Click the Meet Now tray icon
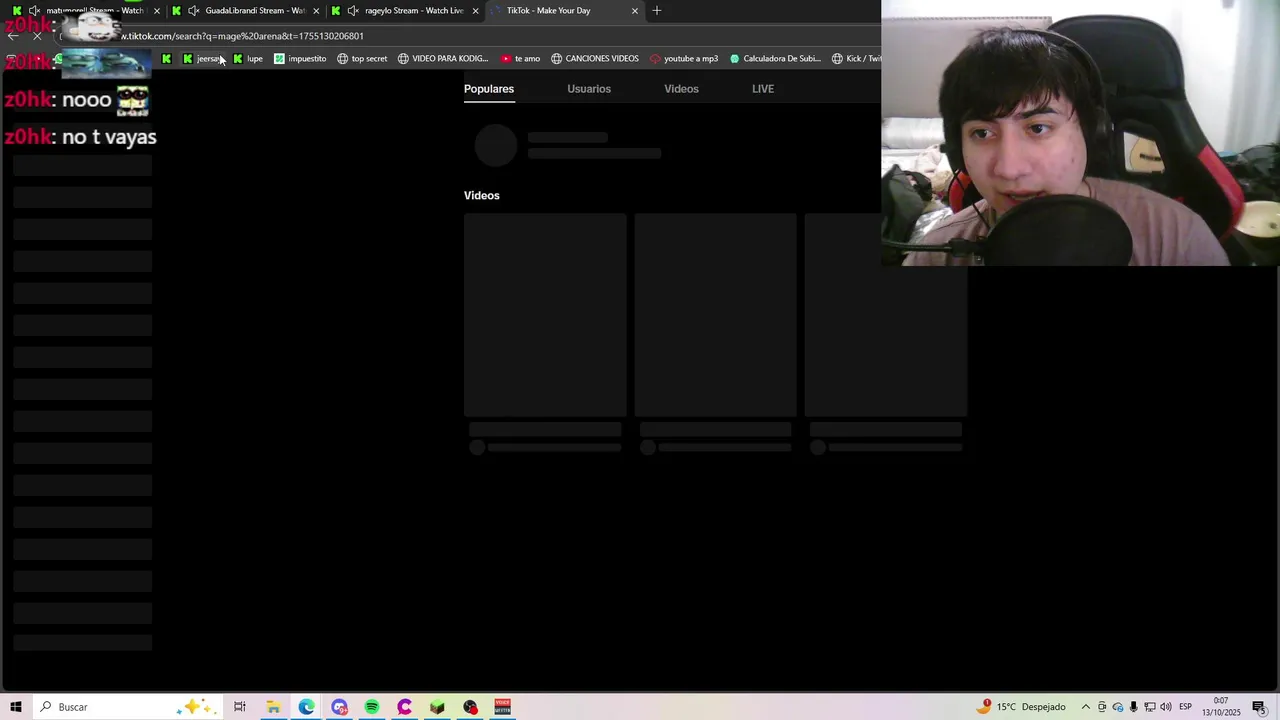The height and width of the screenshot is (720, 1280). point(1102,707)
